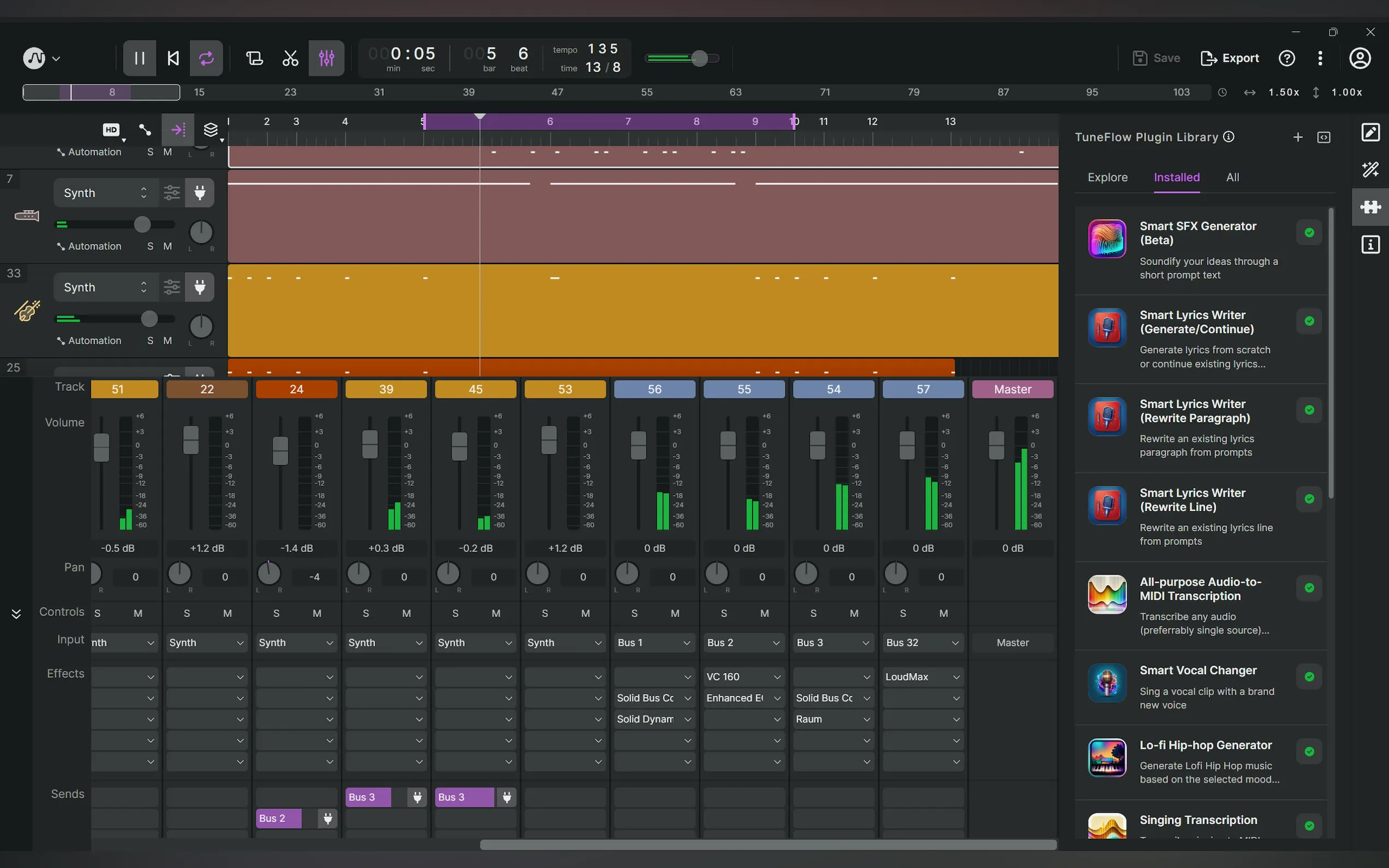Image resolution: width=1389 pixels, height=868 pixels.
Task: Click the scissors split tool
Action: point(290,58)
